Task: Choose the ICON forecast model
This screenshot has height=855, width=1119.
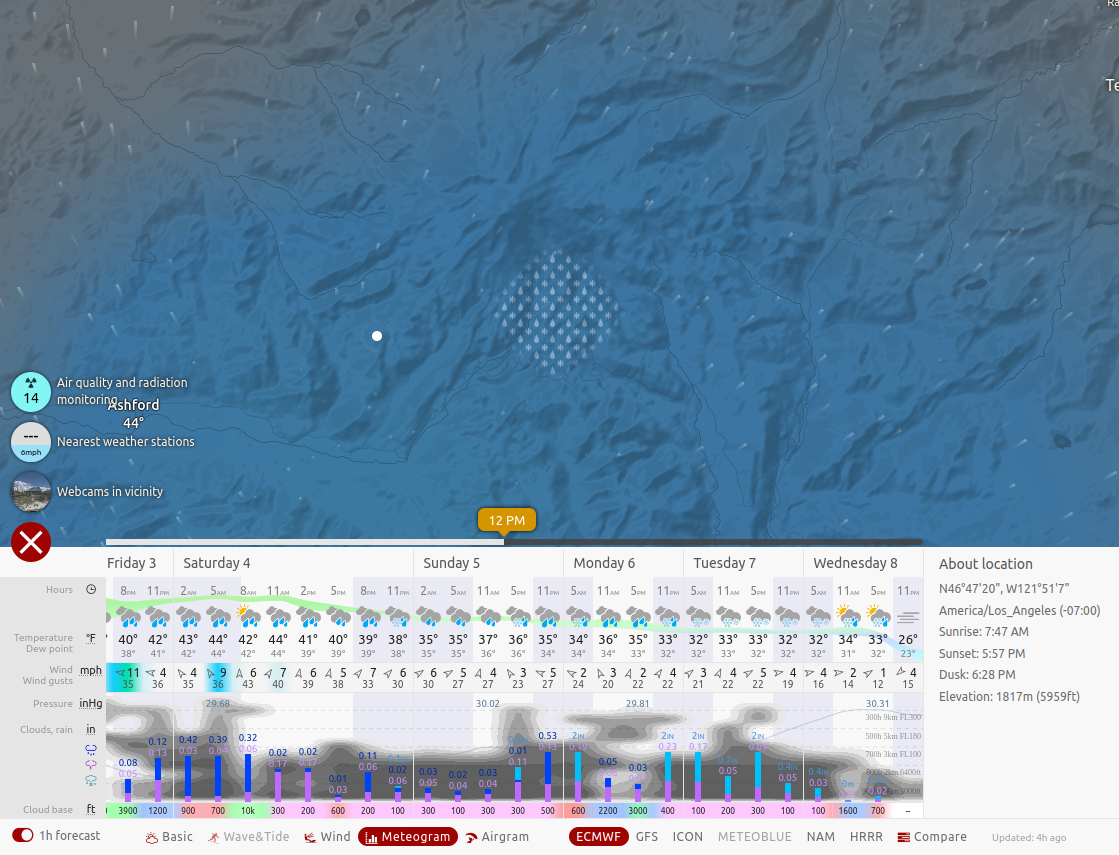Action: coord(687,837)
